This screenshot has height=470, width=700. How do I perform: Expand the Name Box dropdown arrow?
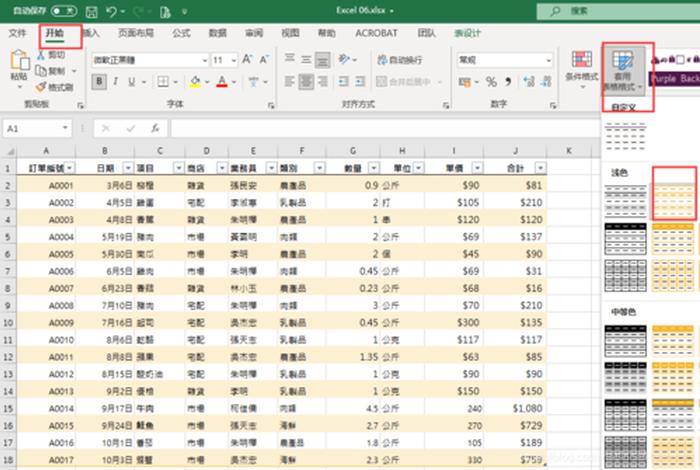[65, 128]
